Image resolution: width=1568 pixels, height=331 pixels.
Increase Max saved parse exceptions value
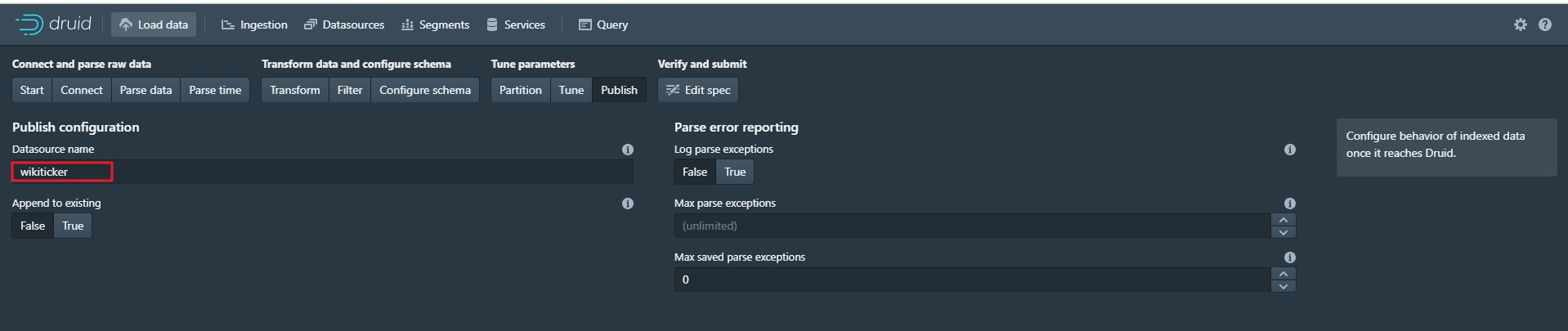[x=1283, y=274]
